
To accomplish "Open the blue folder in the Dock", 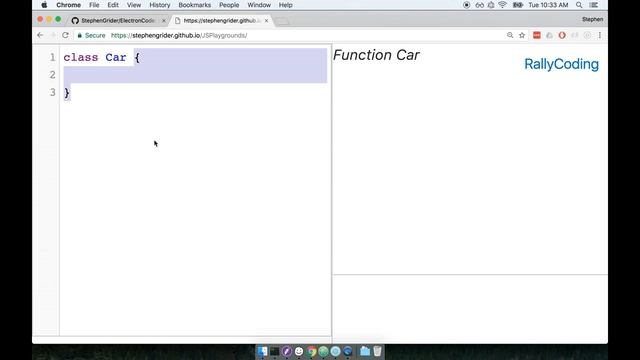I will [x=365, y=351].
